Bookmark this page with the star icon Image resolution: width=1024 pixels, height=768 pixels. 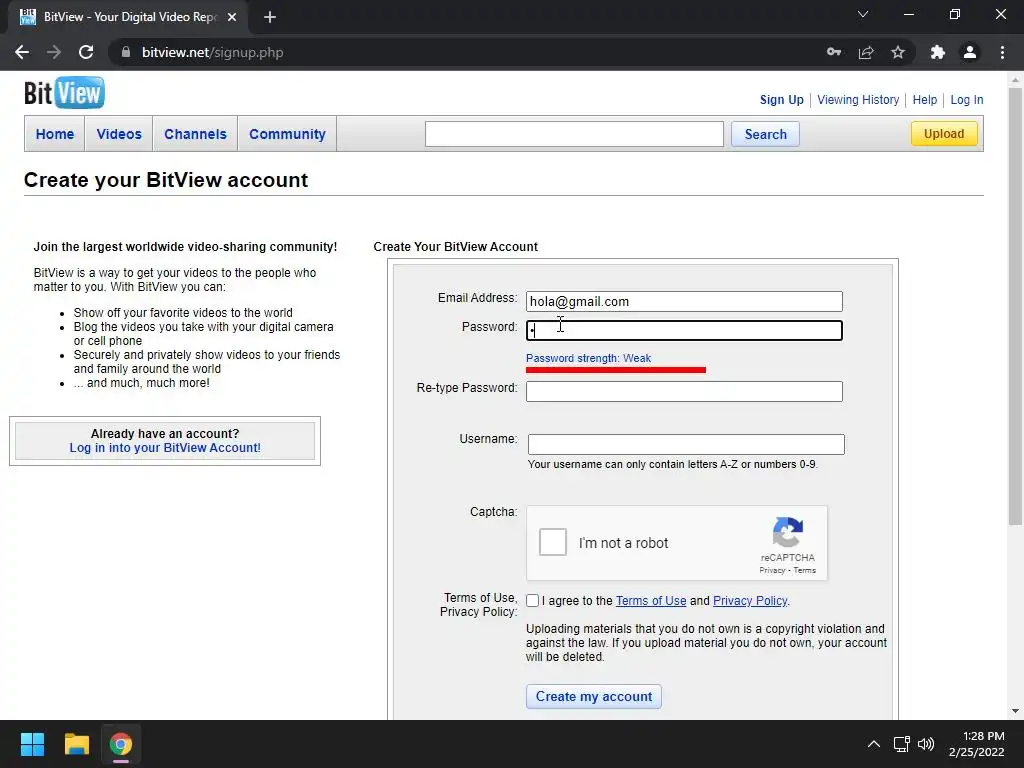pyautogui.click(x=898, y=52)
